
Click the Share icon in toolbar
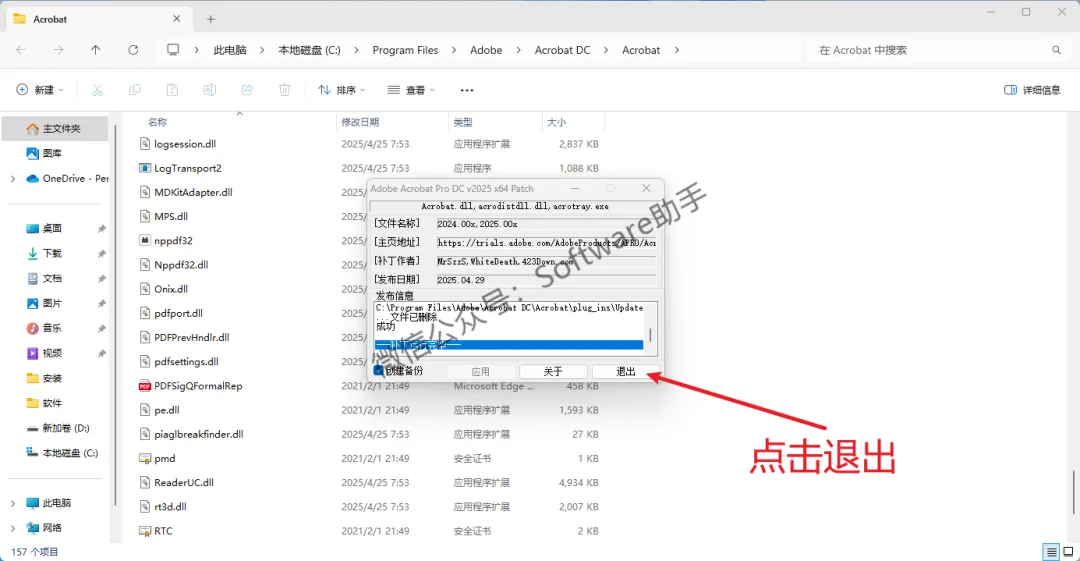coord(247,90)
